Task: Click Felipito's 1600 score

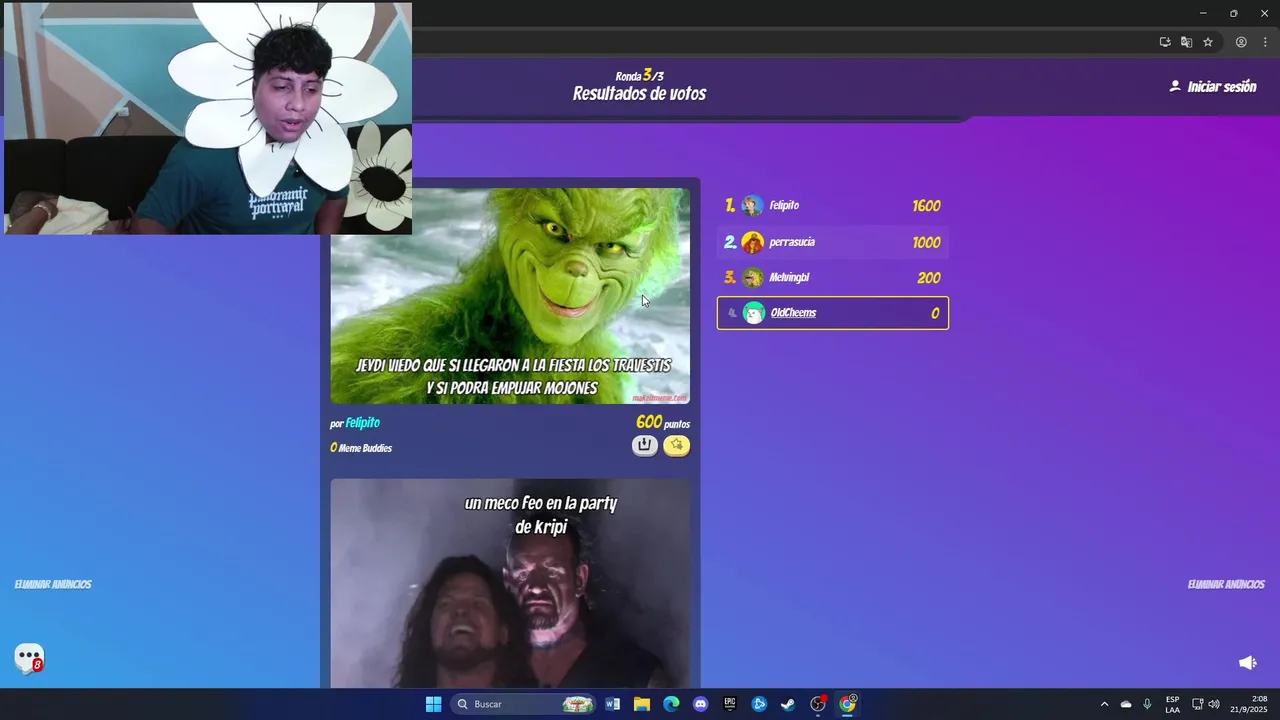Action: tap(926, 206)
